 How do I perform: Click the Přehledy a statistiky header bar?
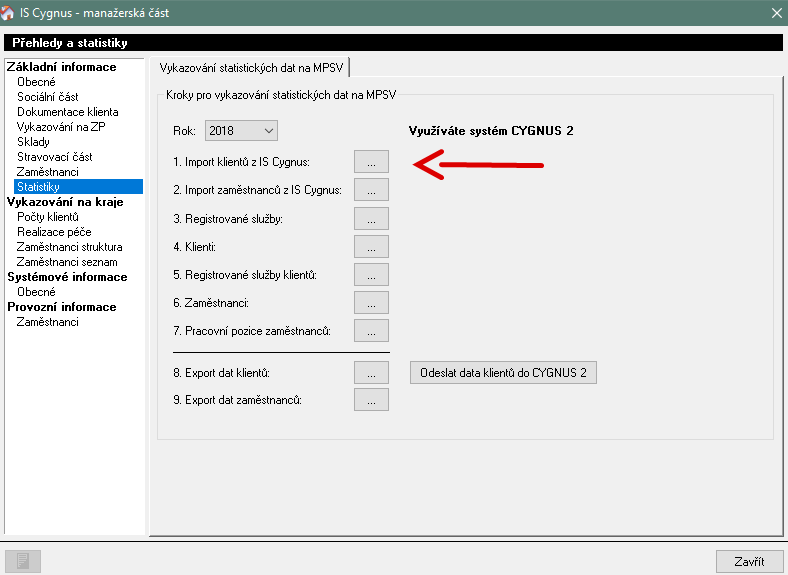click(x=393, y=43)
